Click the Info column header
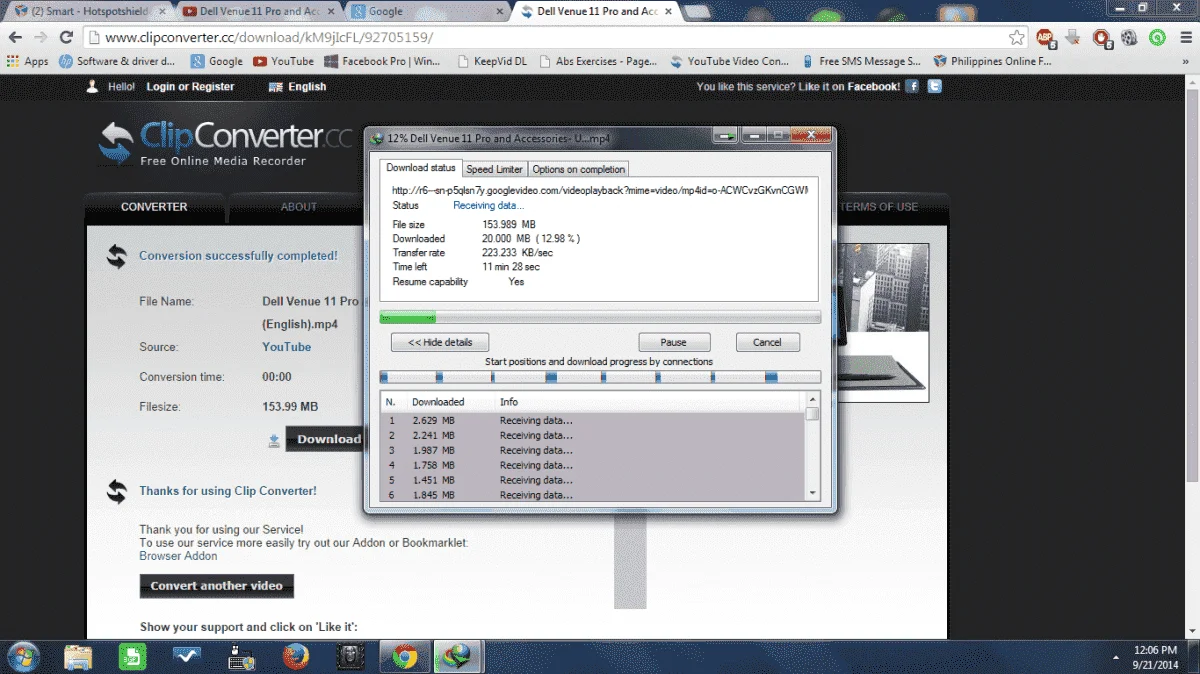The height and width of the screenshot is (674, 1200). pos(509,402)
